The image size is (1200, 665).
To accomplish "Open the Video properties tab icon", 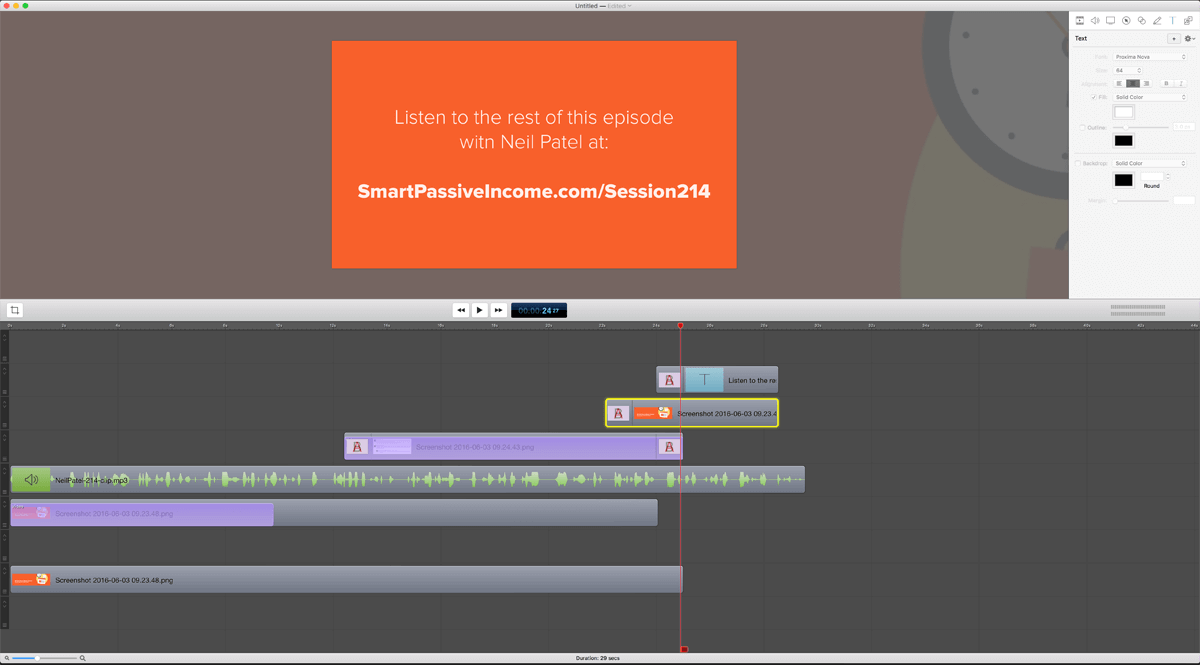I will tap(1080, 20).
